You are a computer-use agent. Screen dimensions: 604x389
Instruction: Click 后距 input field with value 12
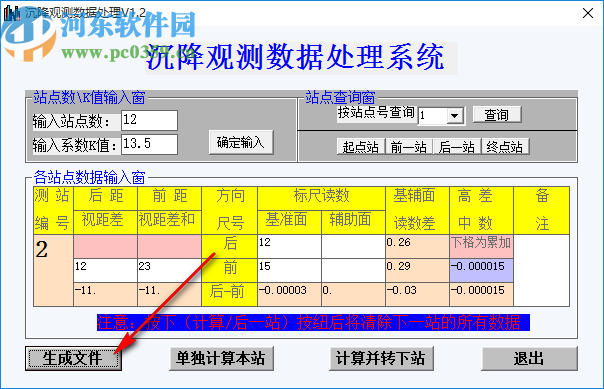pyautogui.click(x=106, y=270)
